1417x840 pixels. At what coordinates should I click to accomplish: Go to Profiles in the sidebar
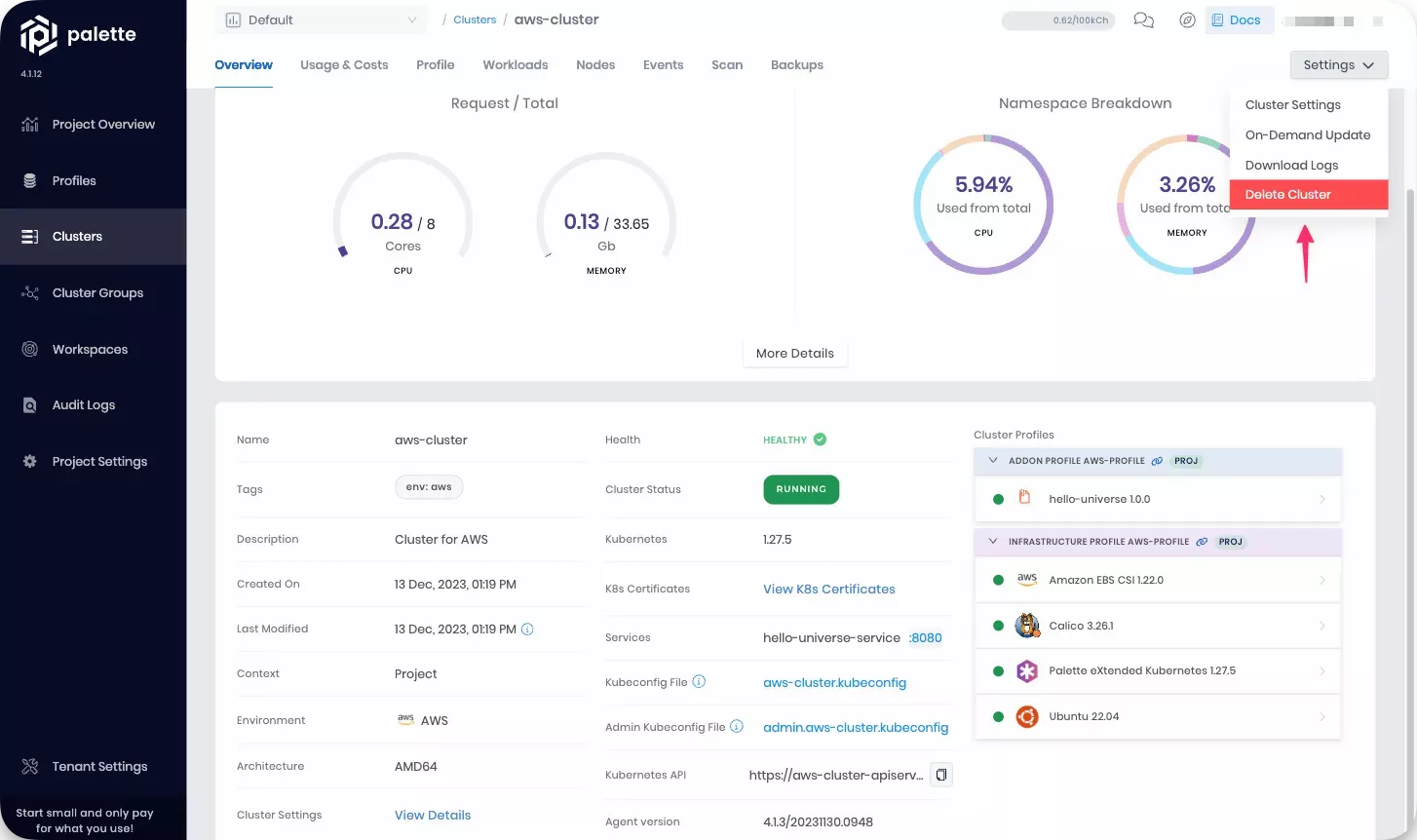[x=93, y=181]
